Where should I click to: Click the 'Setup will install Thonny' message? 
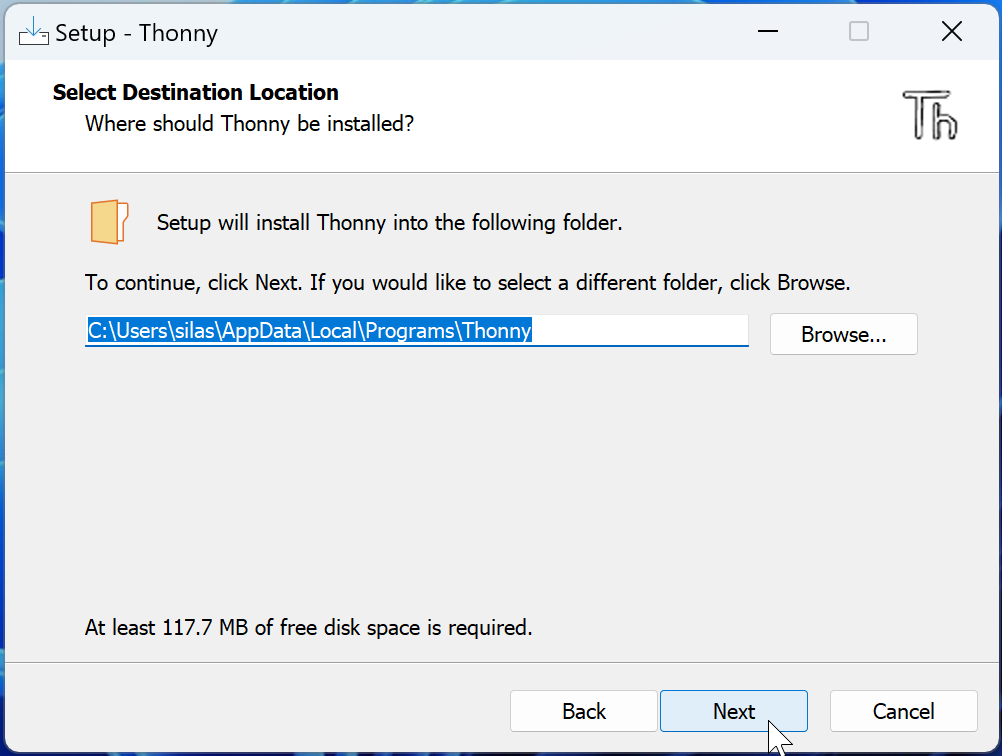click(389, 222)
